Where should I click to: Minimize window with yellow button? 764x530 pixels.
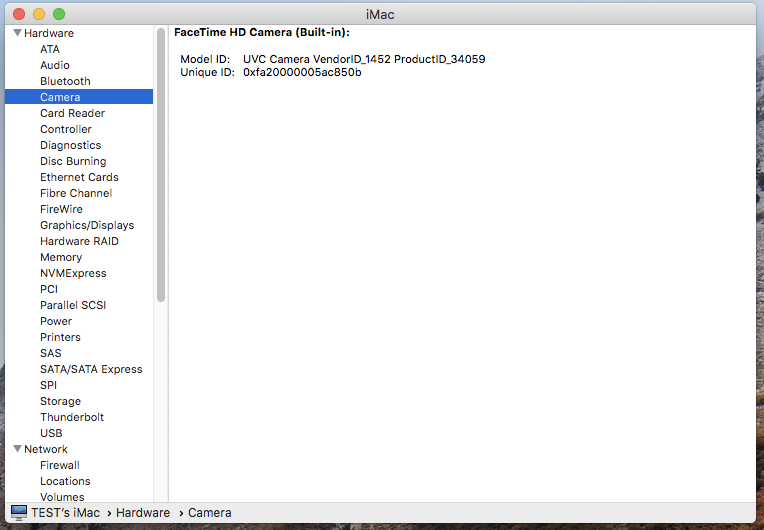tap(39, 14)
